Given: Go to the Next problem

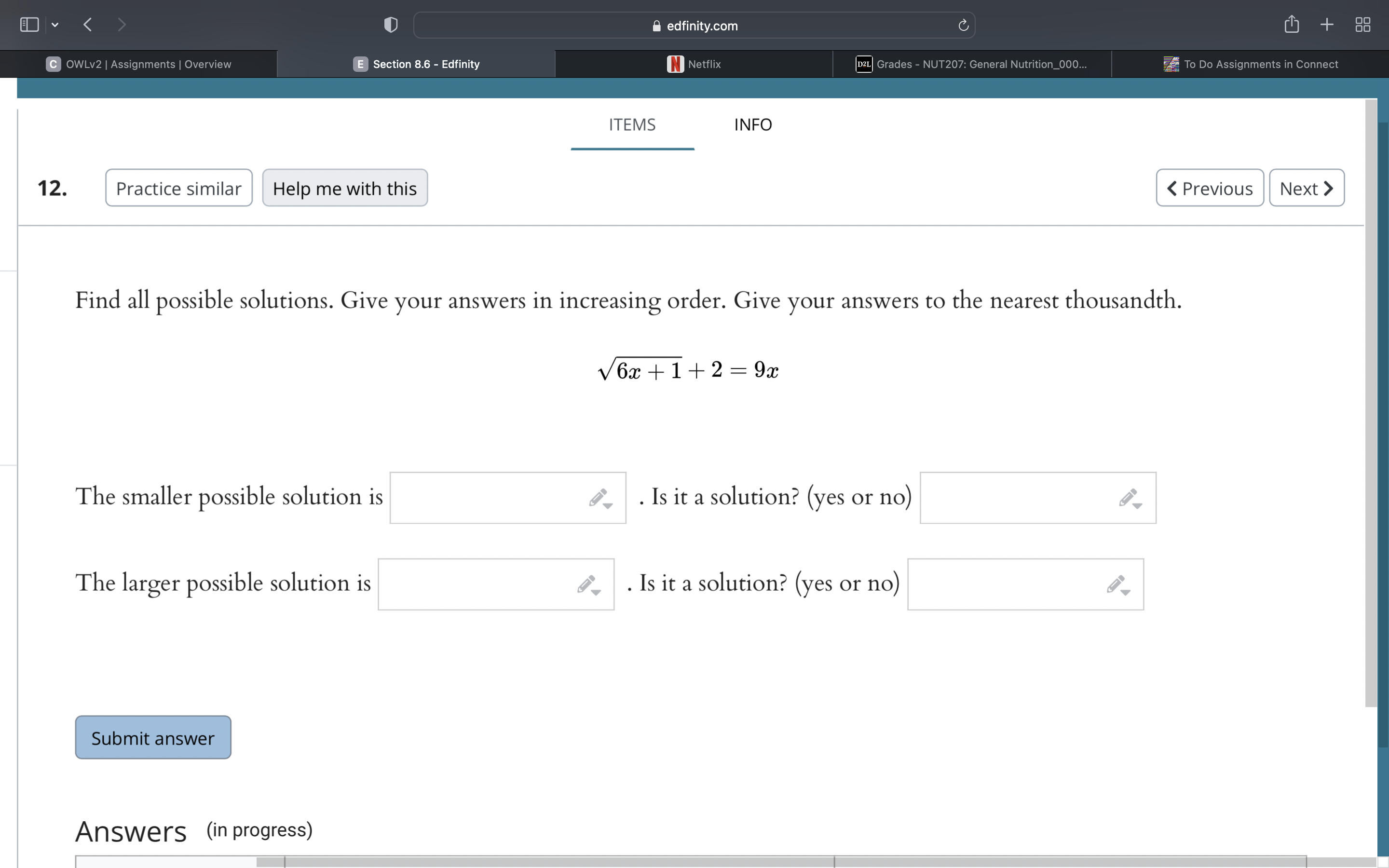Looking at the screenshot, I should [x=1307, y=188].
